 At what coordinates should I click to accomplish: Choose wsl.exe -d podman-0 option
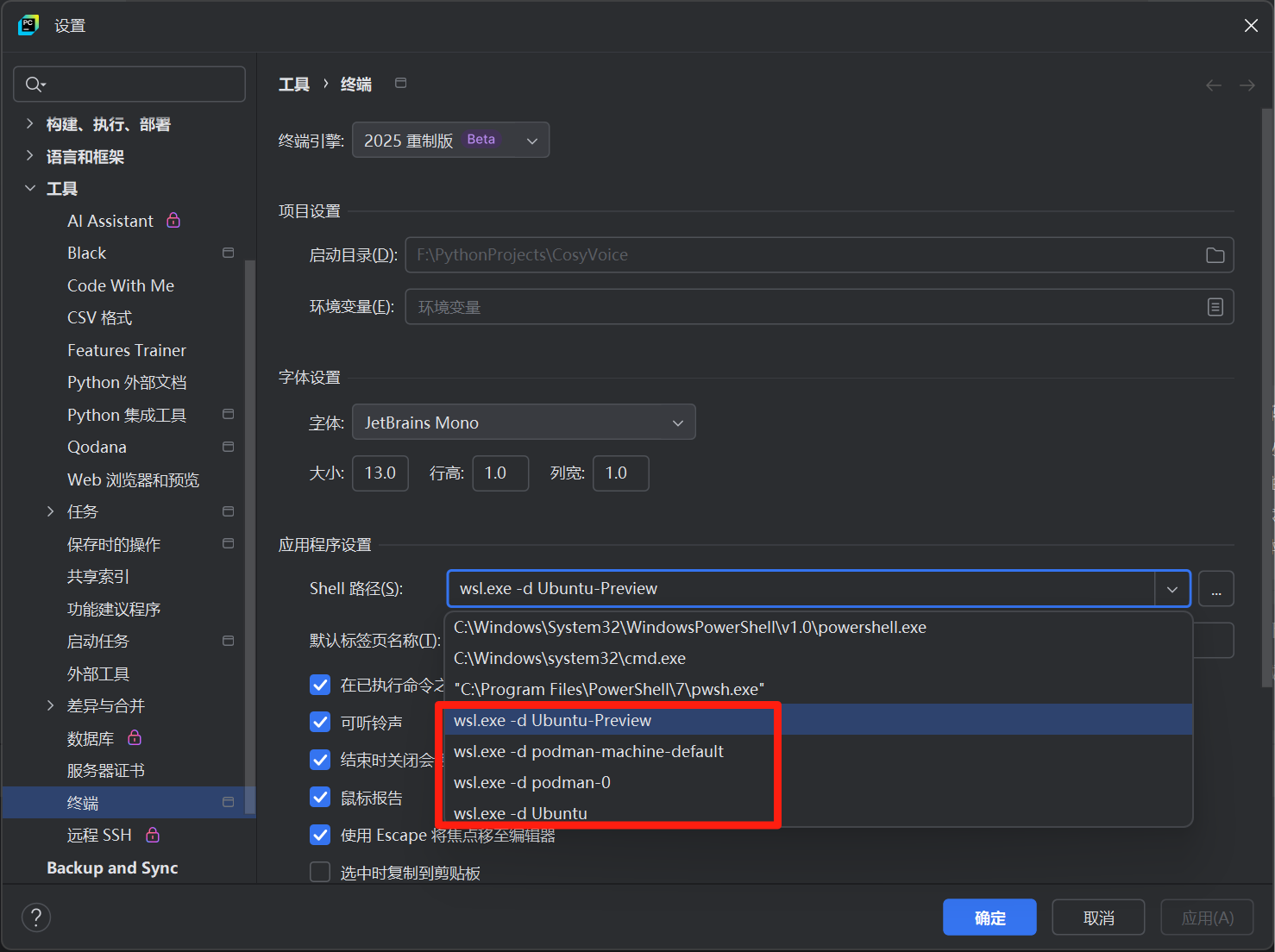click(819, 782)
